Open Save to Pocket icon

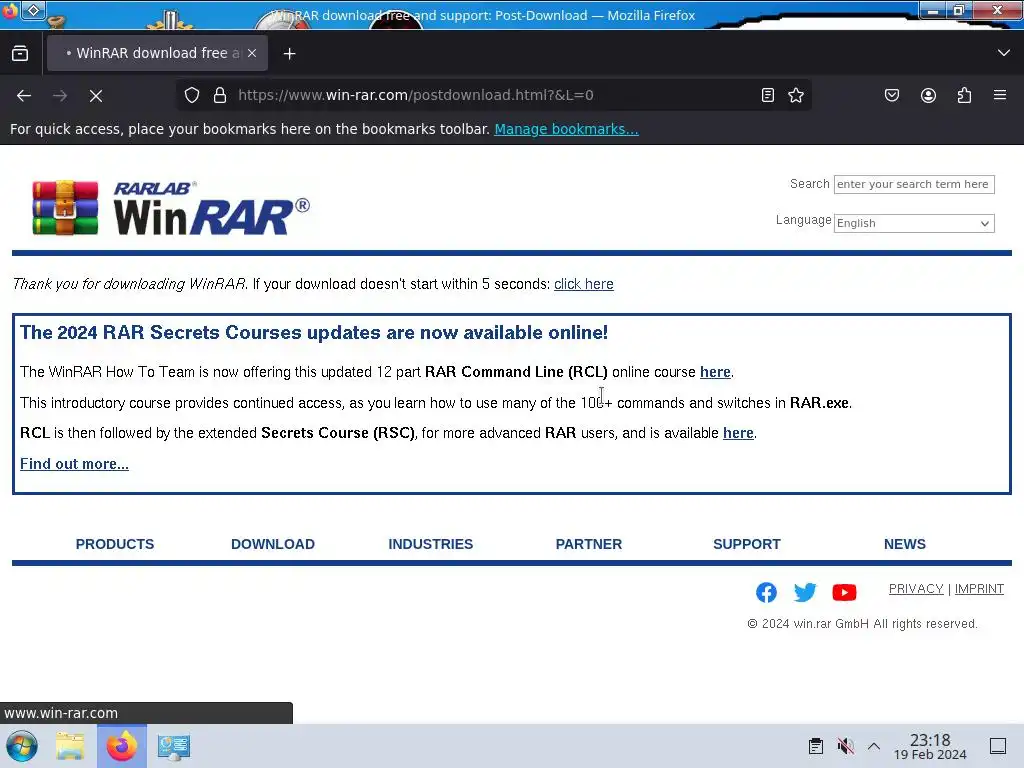coord(891,95)
